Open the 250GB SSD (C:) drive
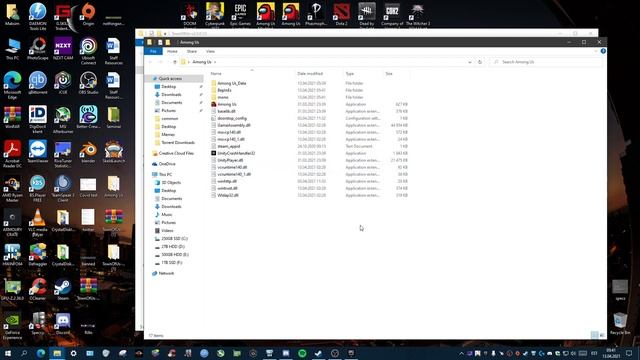 [x=174, y=238]
